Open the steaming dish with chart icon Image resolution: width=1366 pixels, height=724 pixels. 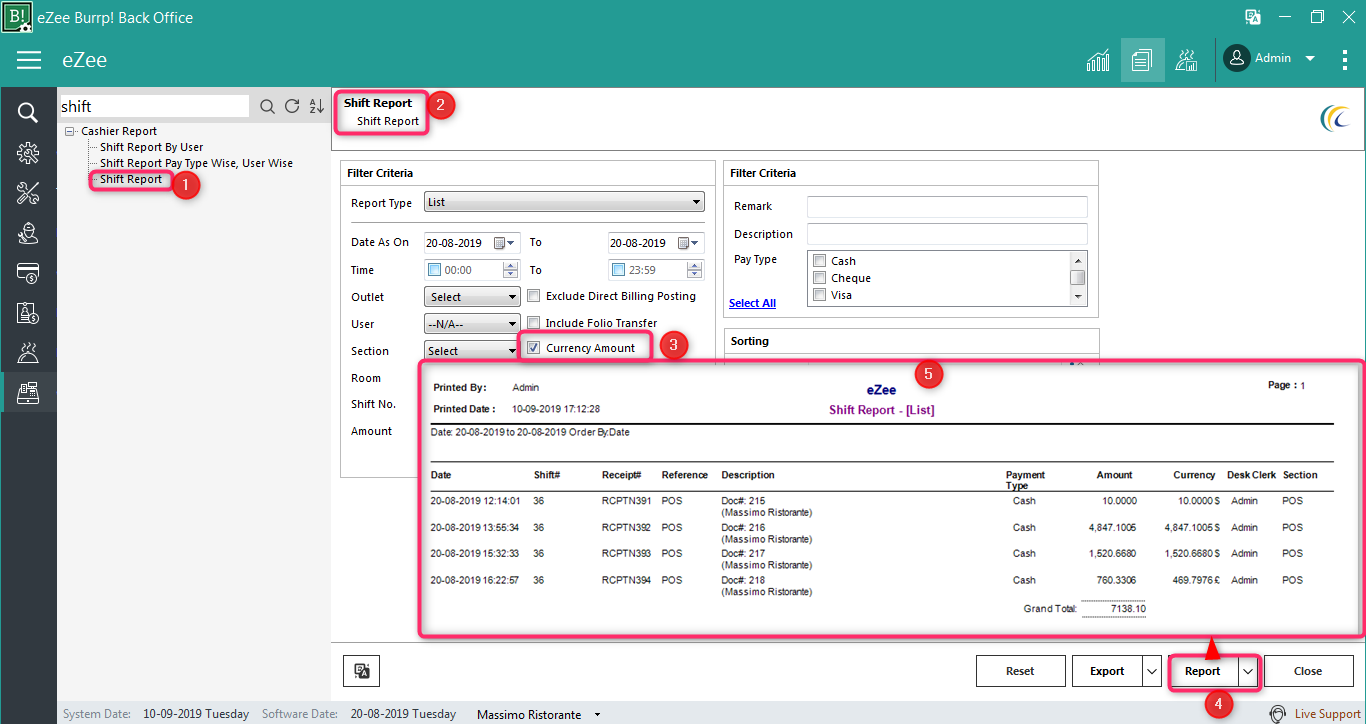click(1186, 60)
